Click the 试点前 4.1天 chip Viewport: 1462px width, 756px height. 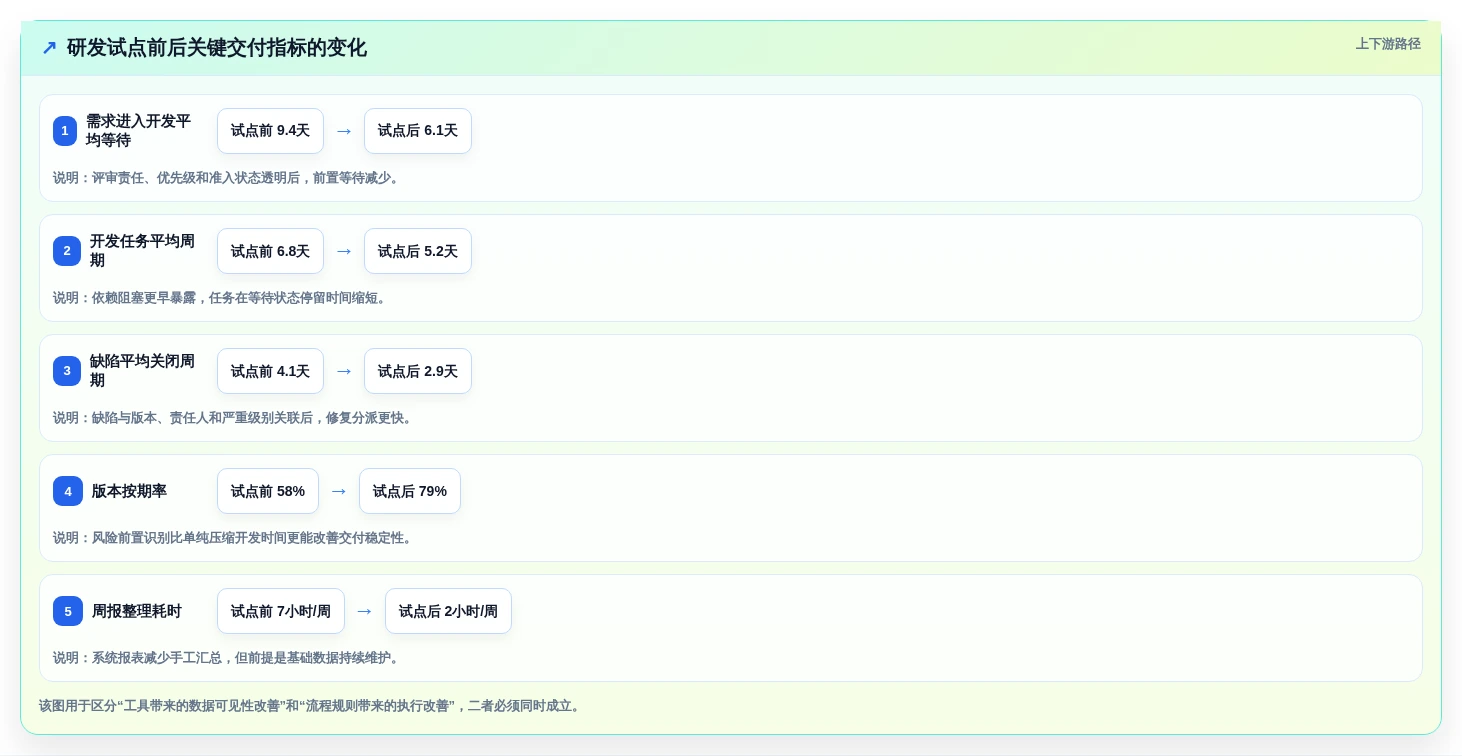270,371
